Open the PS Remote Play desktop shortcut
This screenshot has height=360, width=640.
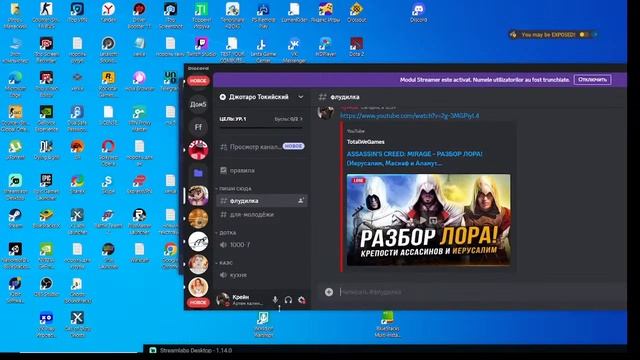(x=263, y=15)
